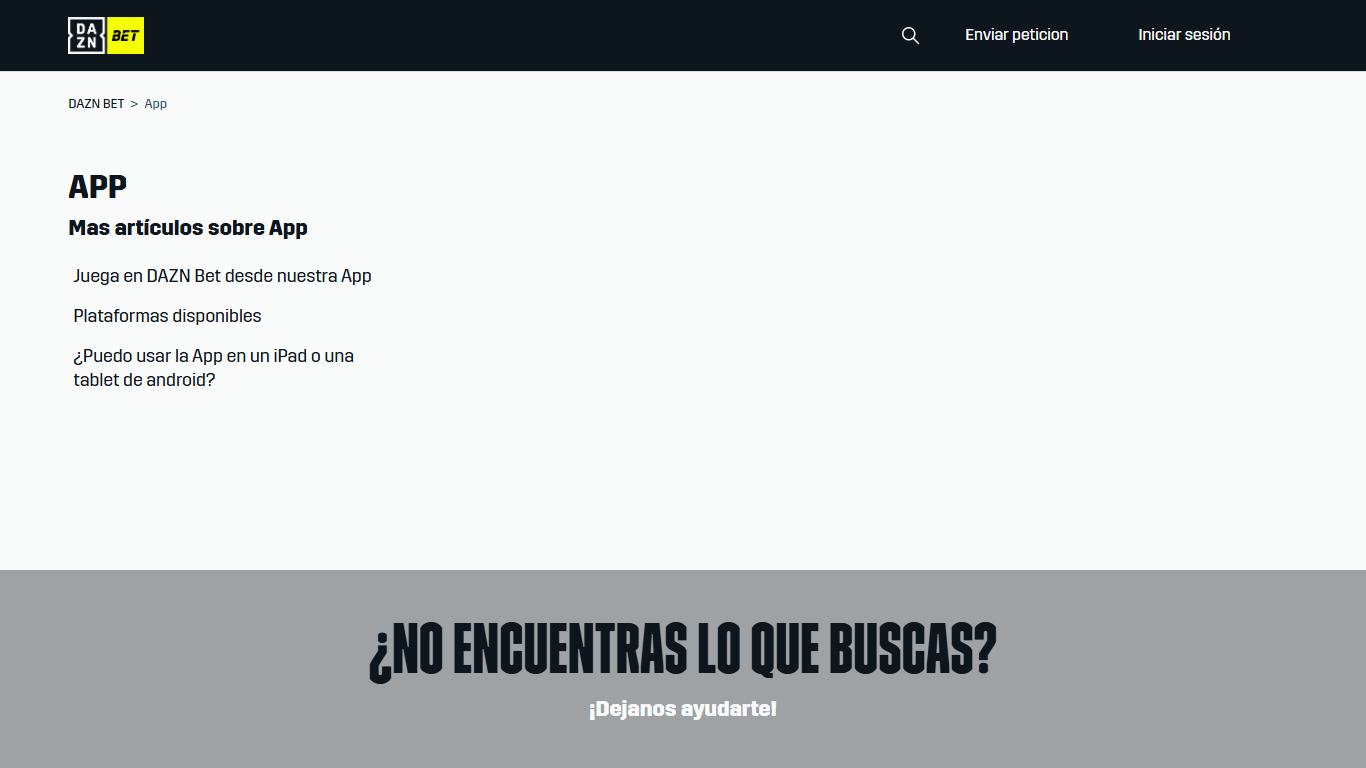Viewport: 1366px width, 768px height.
Task: Click Iniciar sesión to log in
Action: pyautogui.click(x=1184, y=35)
